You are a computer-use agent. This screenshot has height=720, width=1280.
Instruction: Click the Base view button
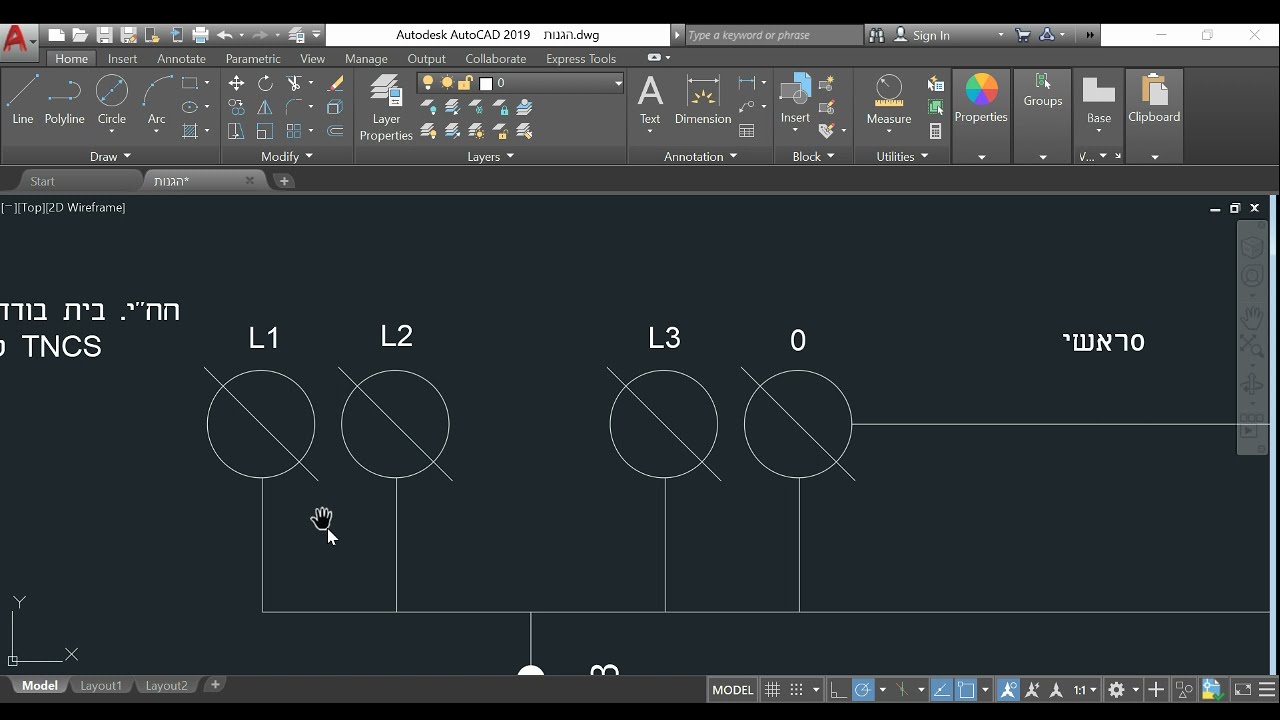tap(1099, 100)
